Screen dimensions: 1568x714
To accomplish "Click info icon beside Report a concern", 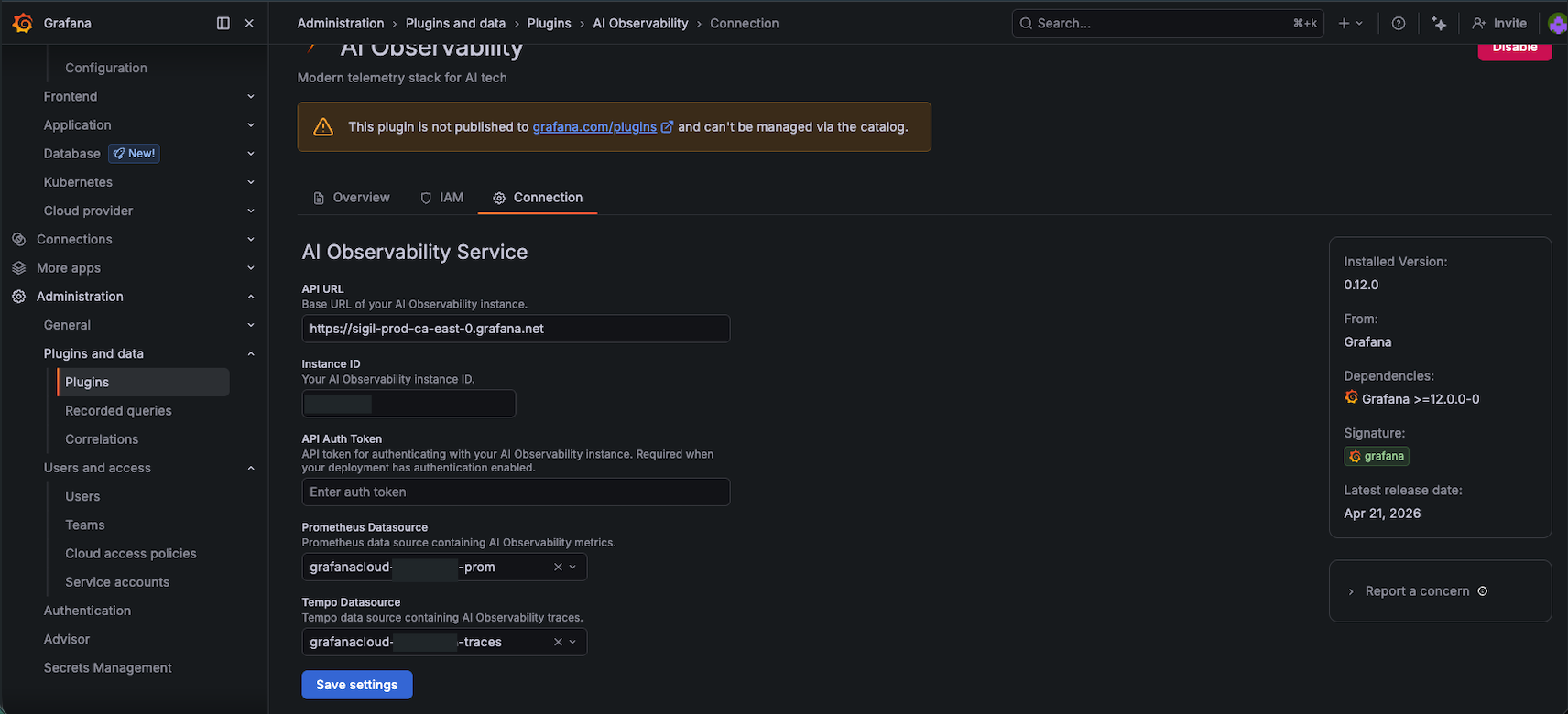I will [1483, 591].
